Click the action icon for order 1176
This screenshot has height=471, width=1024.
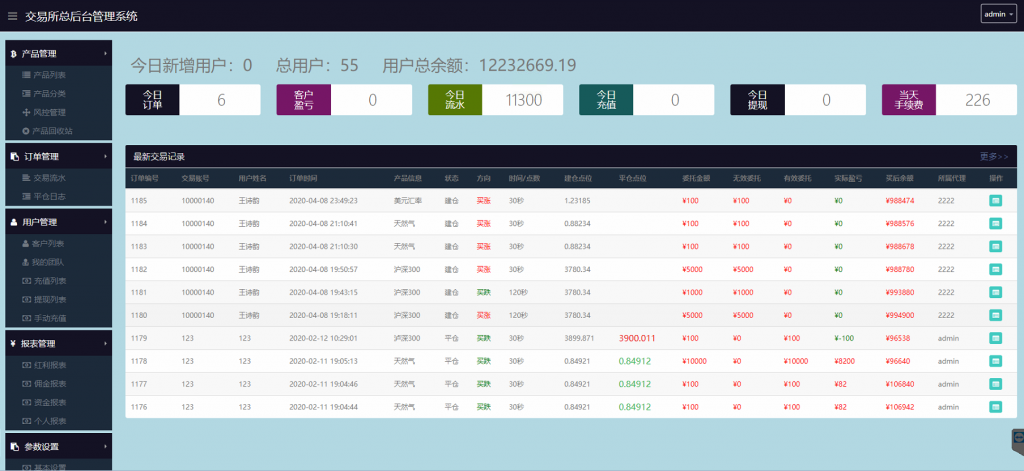coord(995,407)
